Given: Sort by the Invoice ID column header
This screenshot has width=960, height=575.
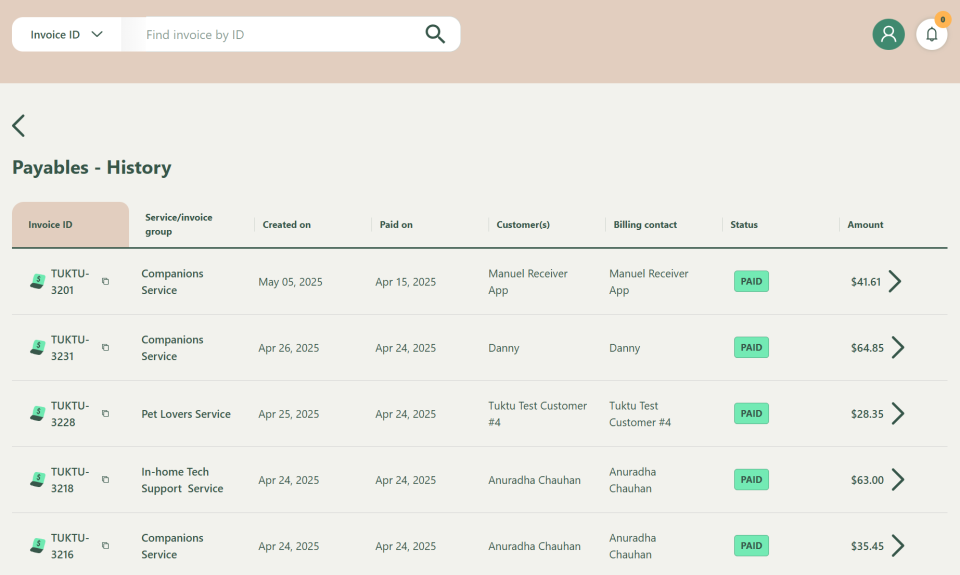Looking at the screenshot, I should click(51, 225).
